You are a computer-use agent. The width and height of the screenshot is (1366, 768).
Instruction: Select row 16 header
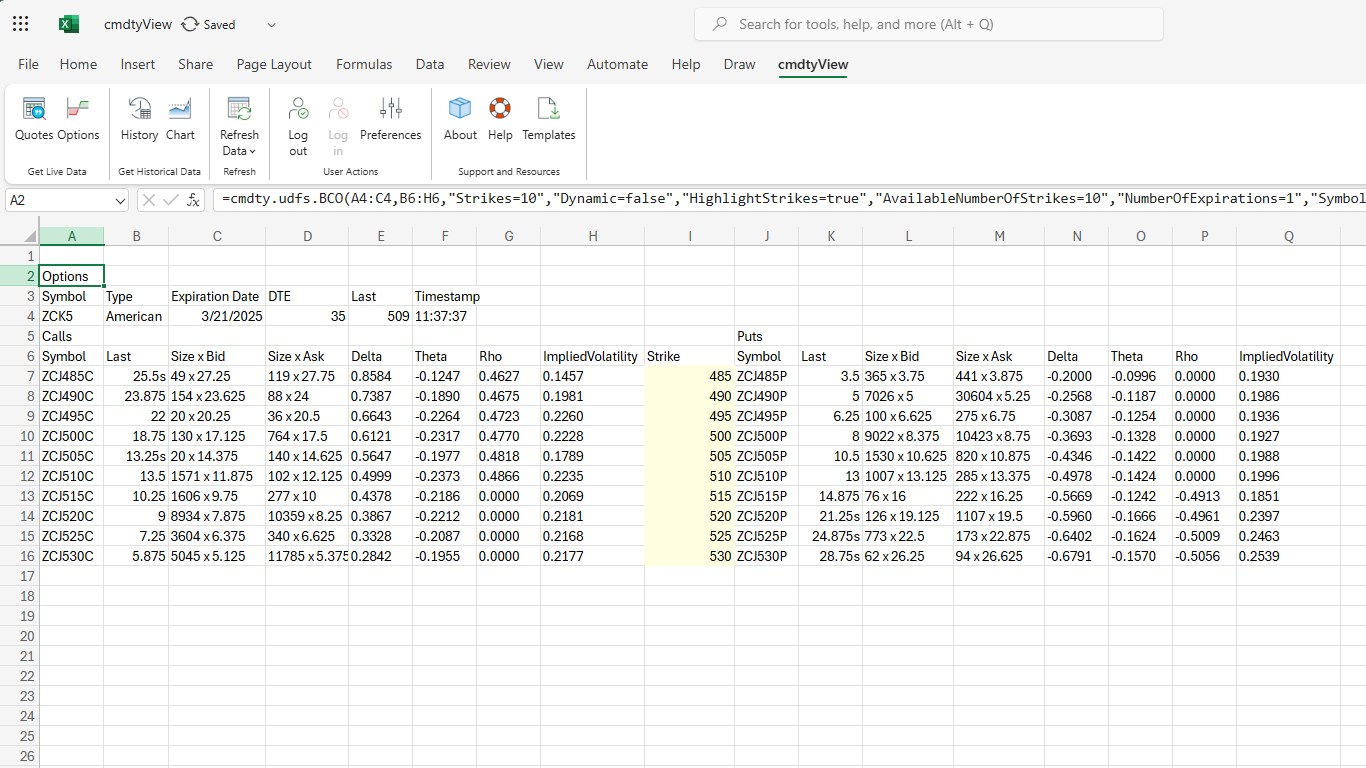coord(20,556)
